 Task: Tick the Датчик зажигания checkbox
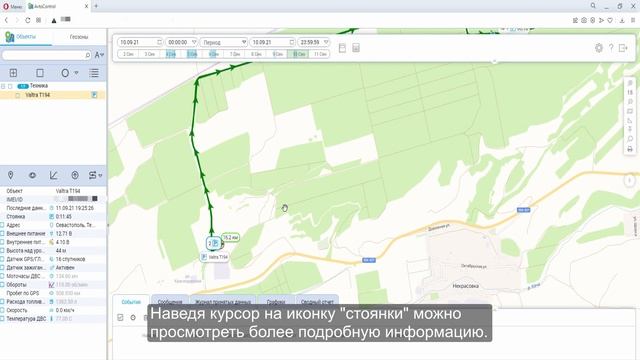2,268
